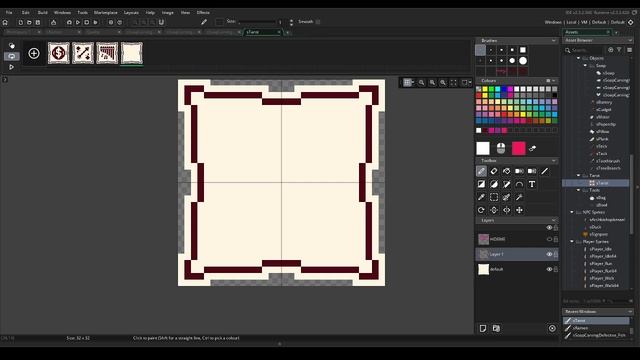Open the Marketplace menu
640x360 pixels.
tap(106, 13)
